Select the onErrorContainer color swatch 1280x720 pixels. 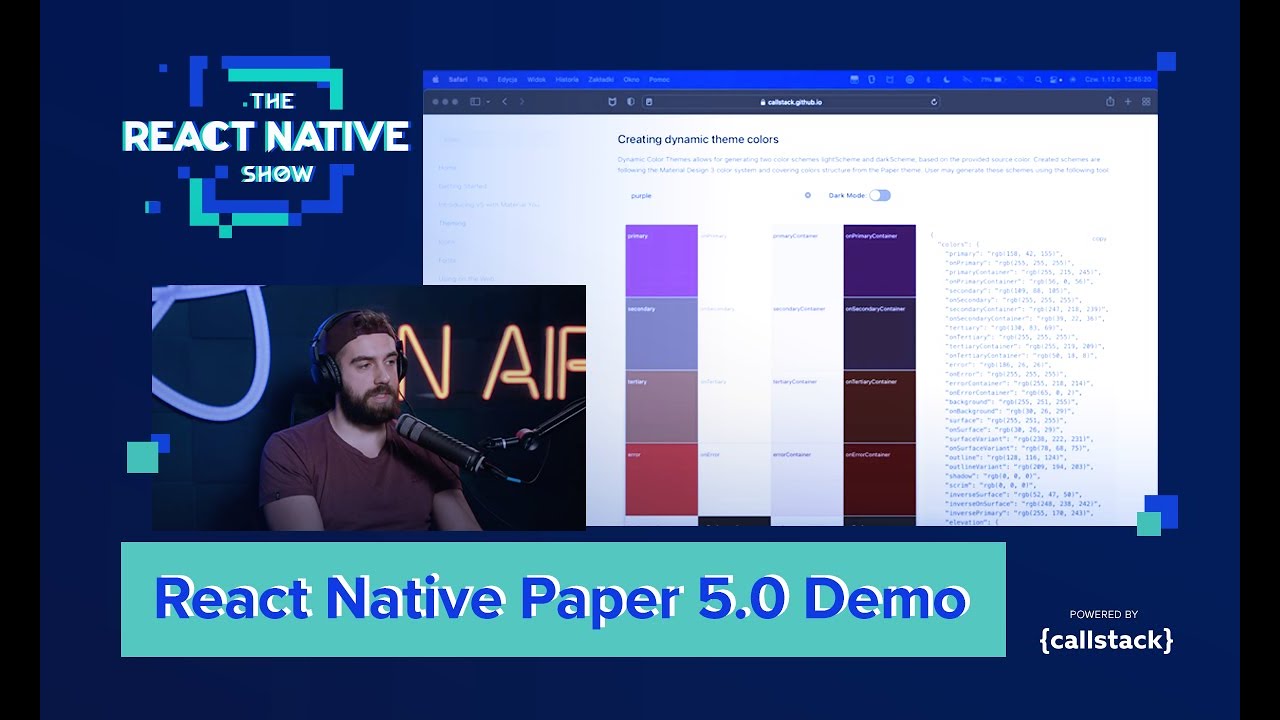coord(879,479)
